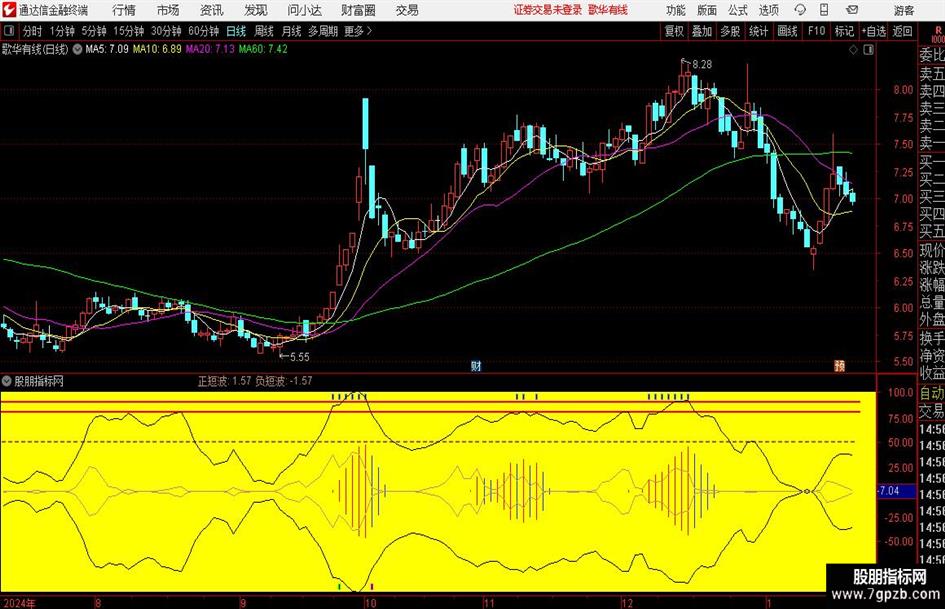Switch to 1分钟 period tab
Image resolution: width=945 pixels, height=609 pixels.
click(x=62, y=31)
